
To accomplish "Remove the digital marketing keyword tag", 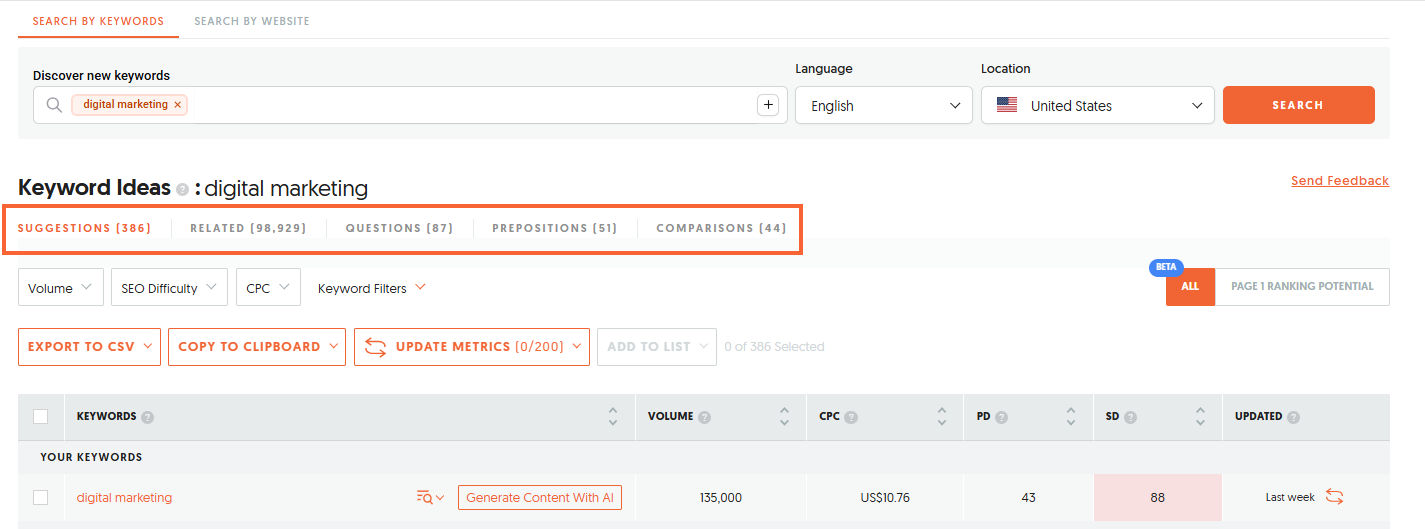I will 178,105.
